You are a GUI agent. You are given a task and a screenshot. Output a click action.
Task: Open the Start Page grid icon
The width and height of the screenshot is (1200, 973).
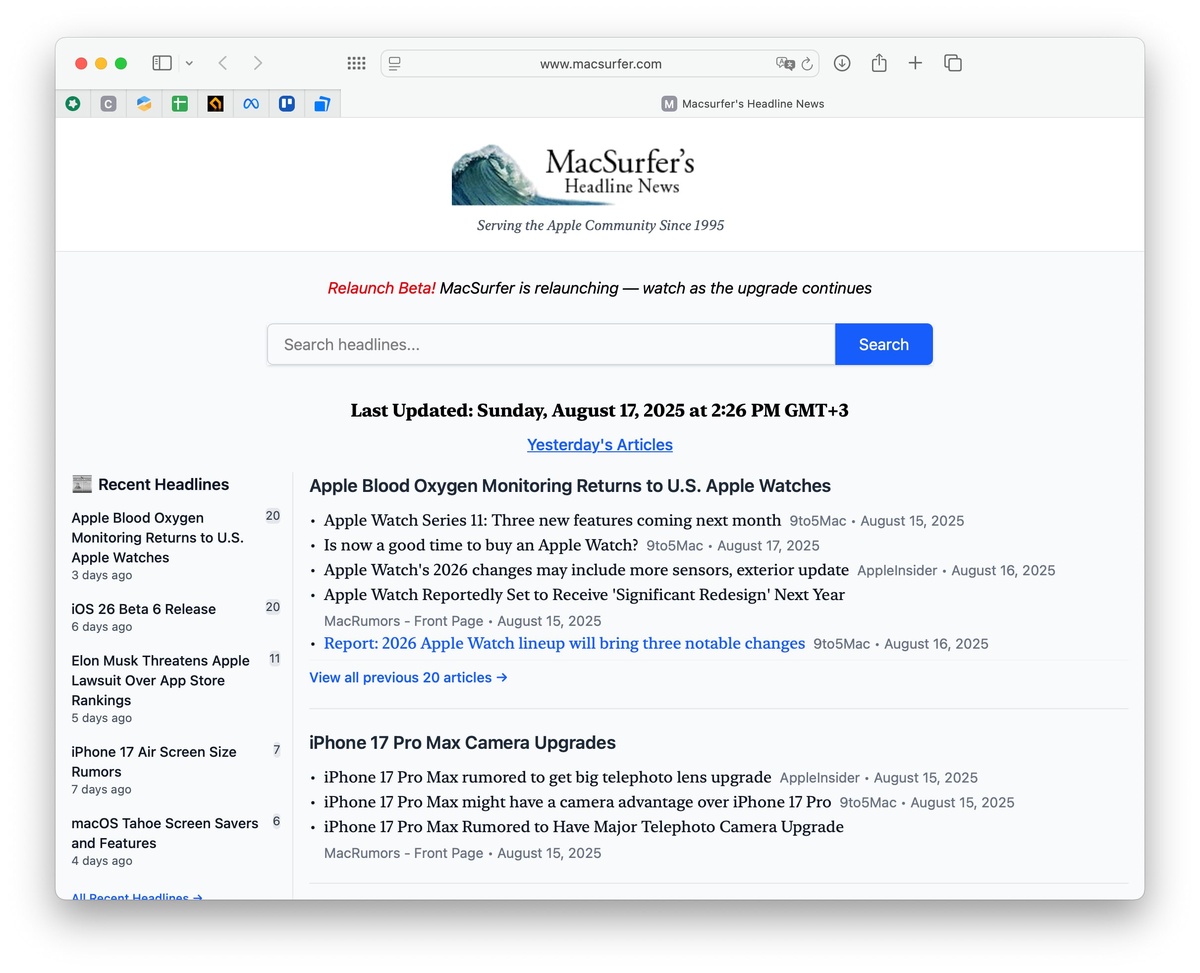coord(356,63)
